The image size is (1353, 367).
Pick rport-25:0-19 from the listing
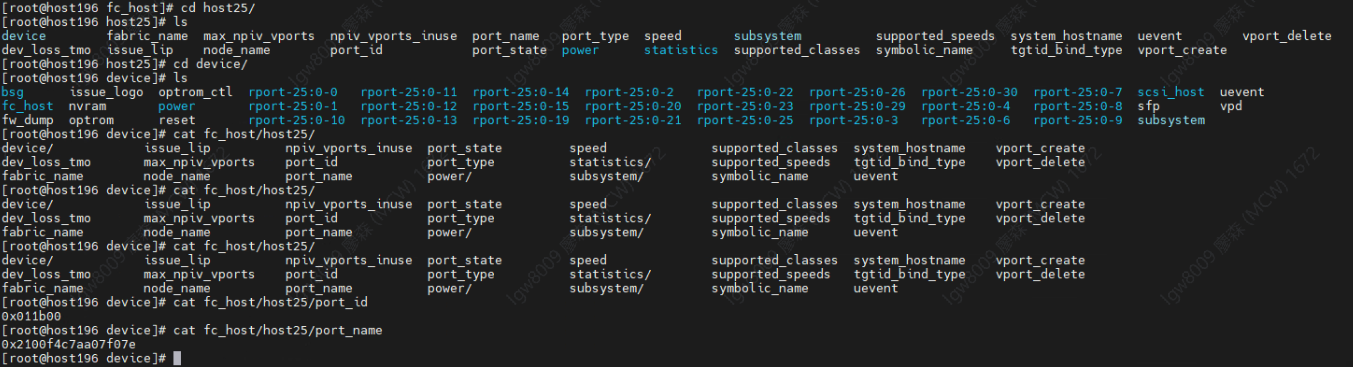(x=521, y=120)
